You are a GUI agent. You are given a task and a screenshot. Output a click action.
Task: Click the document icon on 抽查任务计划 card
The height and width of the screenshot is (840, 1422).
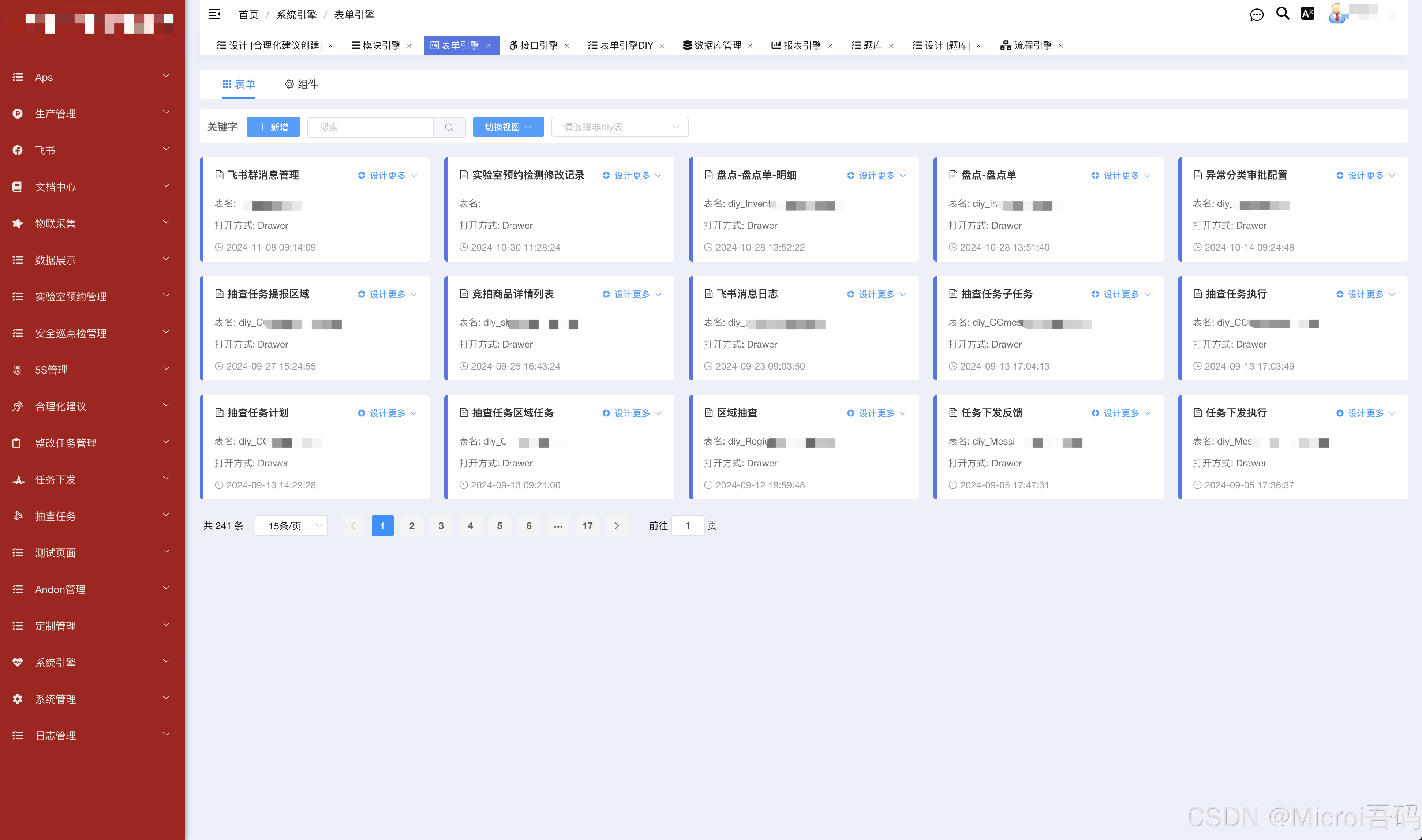click(220, 413)
